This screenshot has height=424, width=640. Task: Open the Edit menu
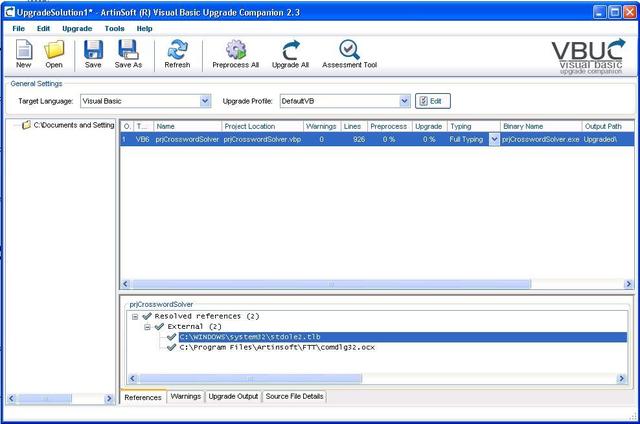click(x=43, y=29)
